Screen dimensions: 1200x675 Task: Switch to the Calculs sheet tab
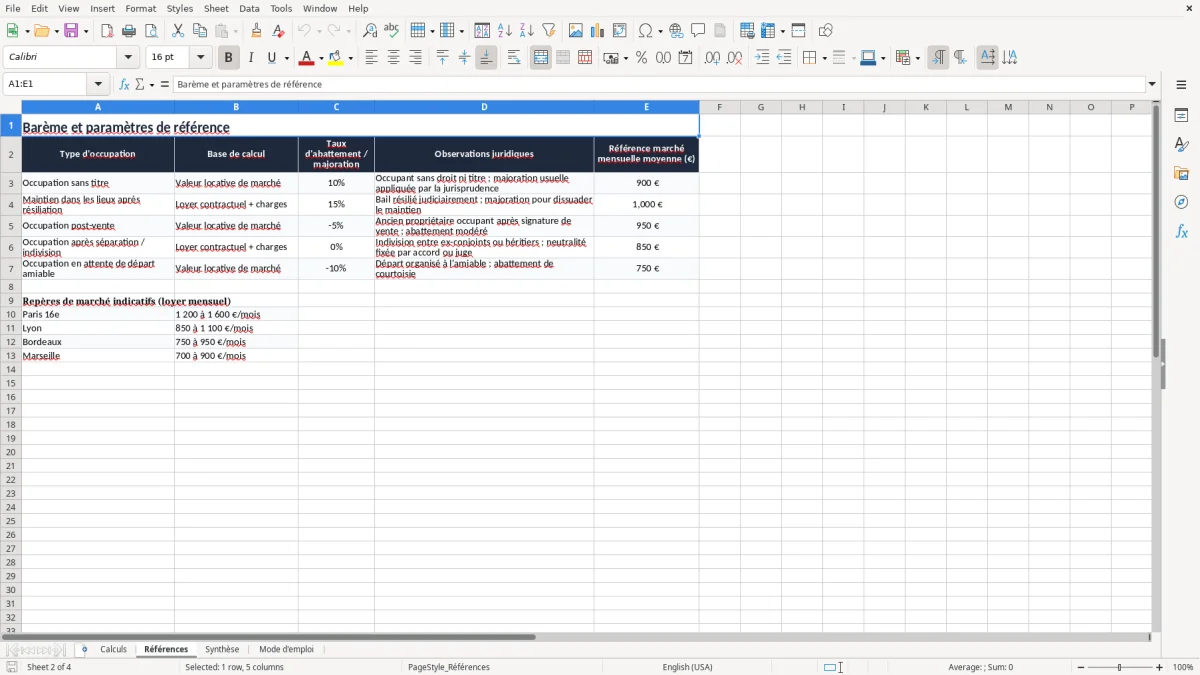(113, 650)
